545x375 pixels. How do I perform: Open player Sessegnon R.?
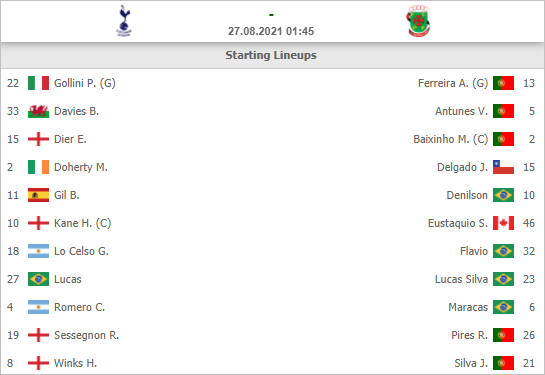87,335
